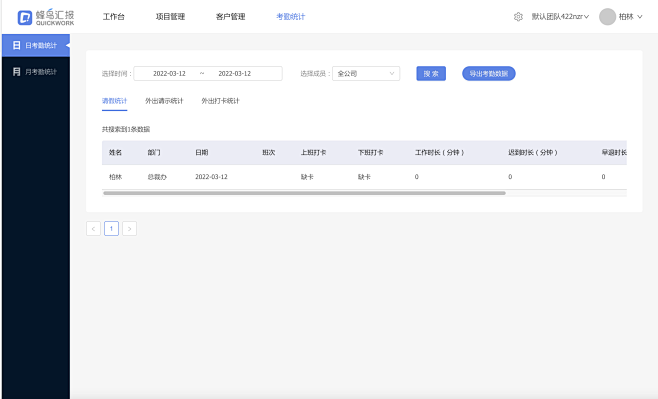Go to next page arrow
The width and height of the screenshot is (658, 399).
click(129, 229)
